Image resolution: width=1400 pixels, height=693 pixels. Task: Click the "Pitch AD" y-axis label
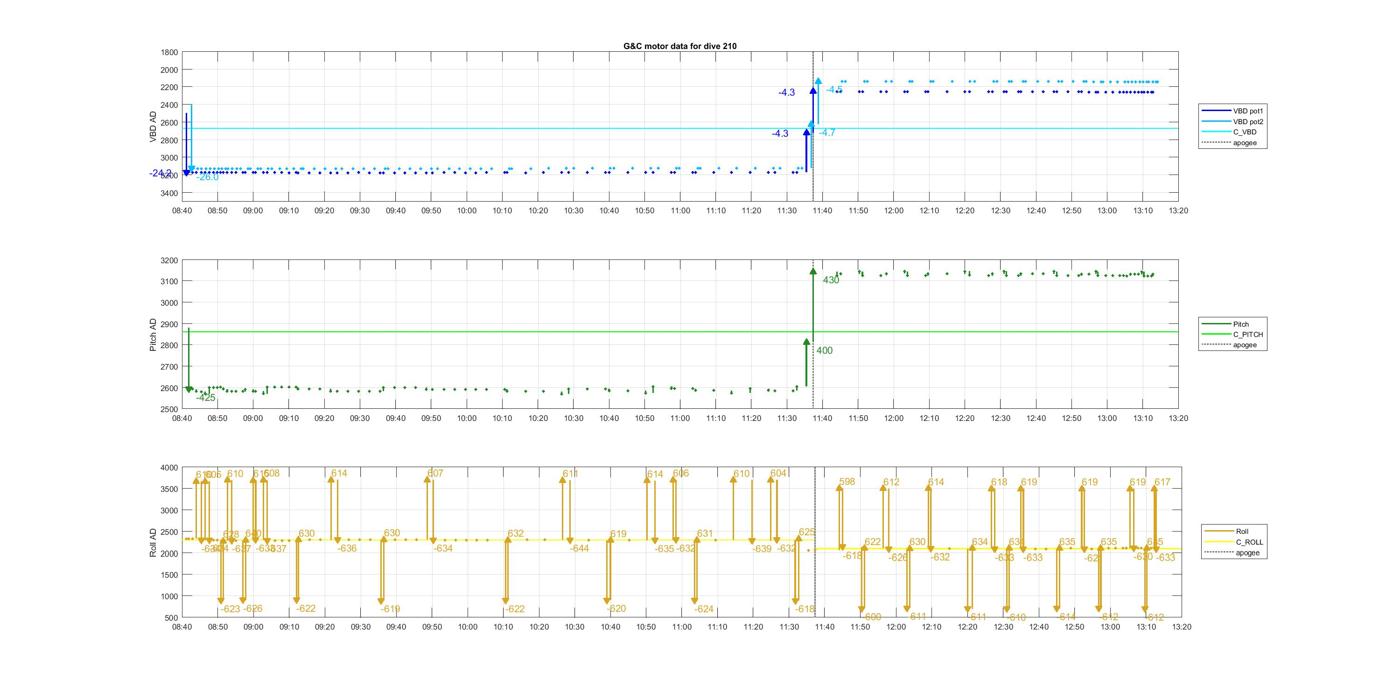(x=153, y=335)
